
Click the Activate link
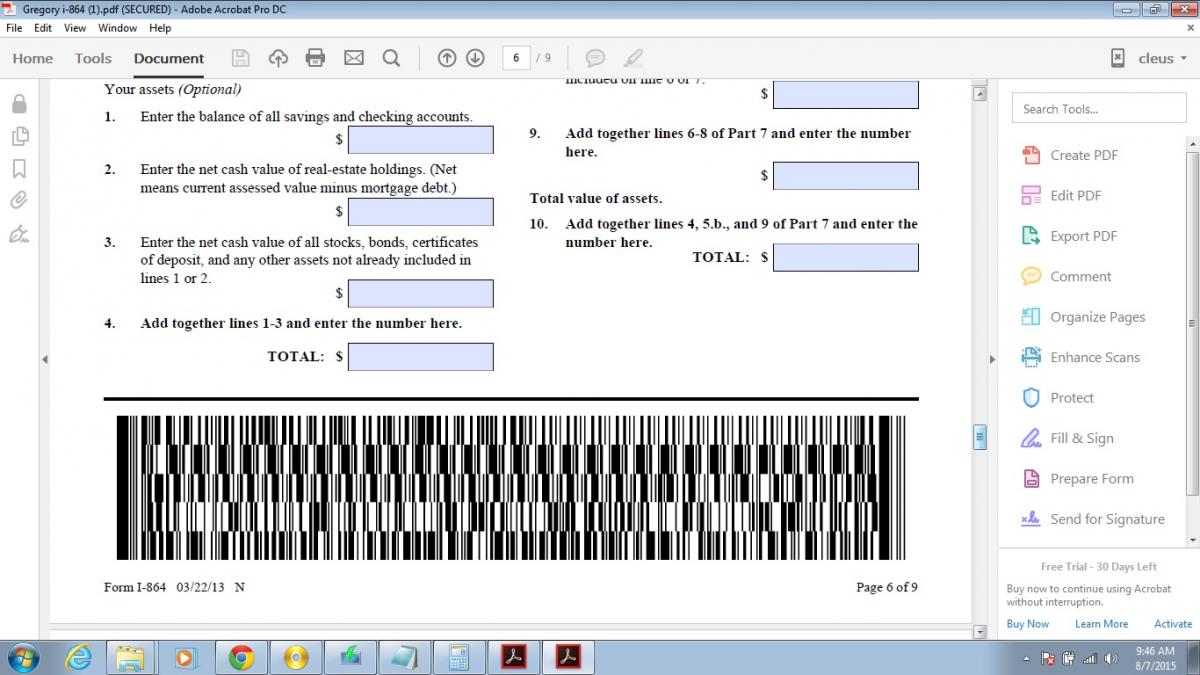pyautogui.click(x=1173, y=624)
